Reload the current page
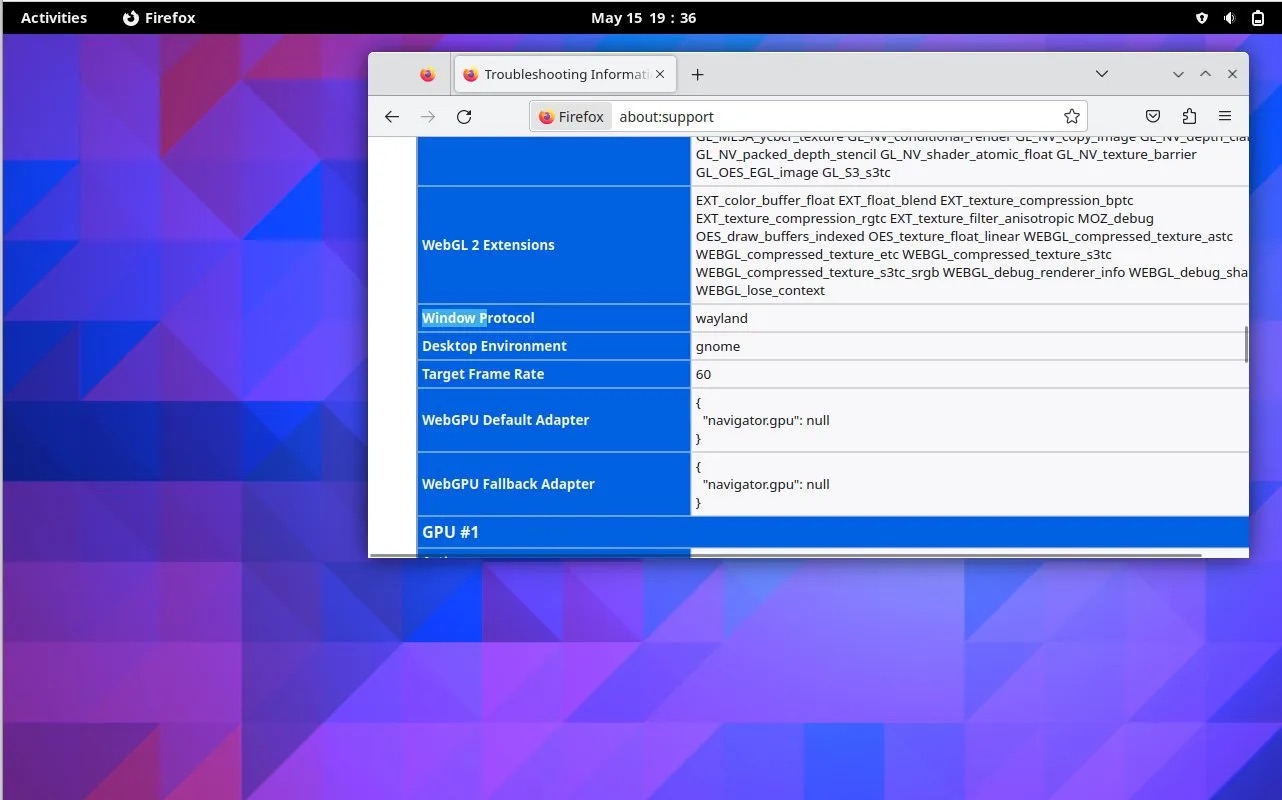This screenshot has width=1282, height=800. 464,116
